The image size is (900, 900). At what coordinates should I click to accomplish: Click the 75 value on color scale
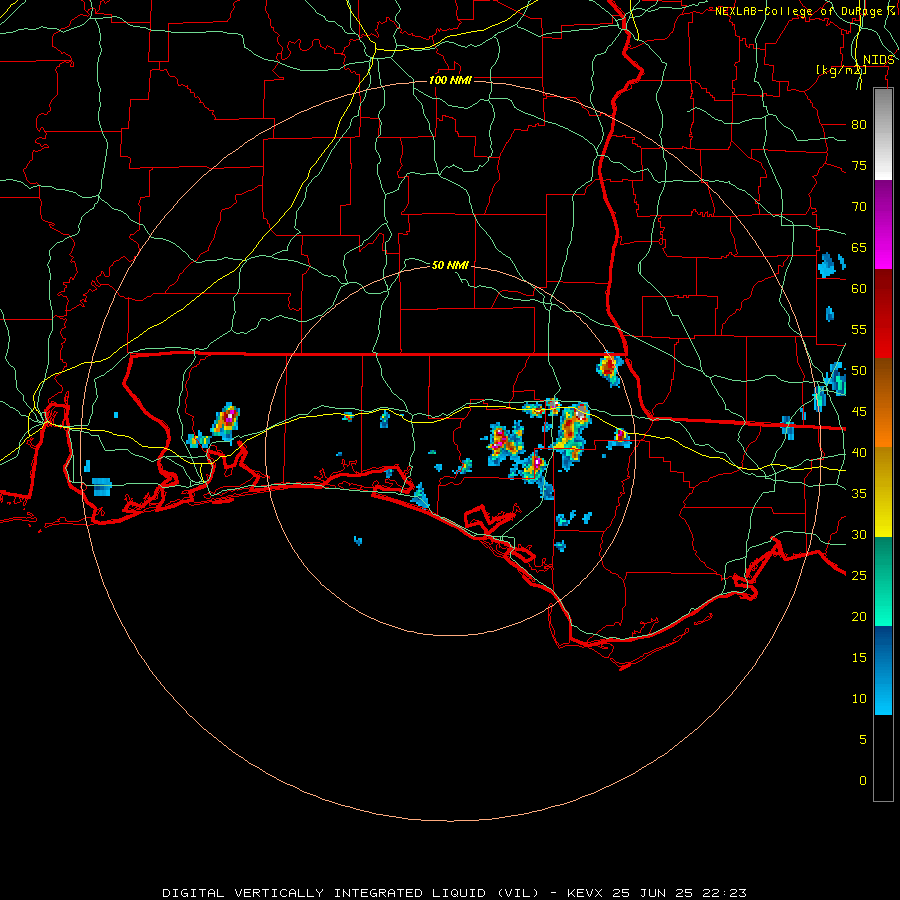click(x=859, y=166)
